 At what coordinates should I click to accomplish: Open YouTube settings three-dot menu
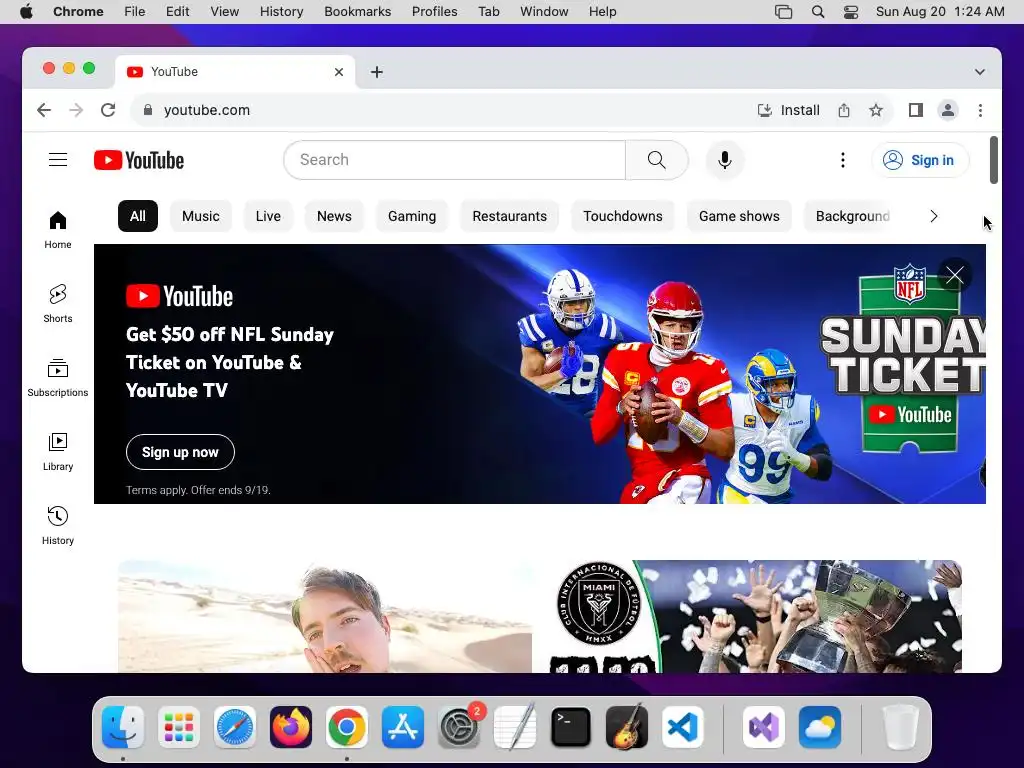coord(842,160)
